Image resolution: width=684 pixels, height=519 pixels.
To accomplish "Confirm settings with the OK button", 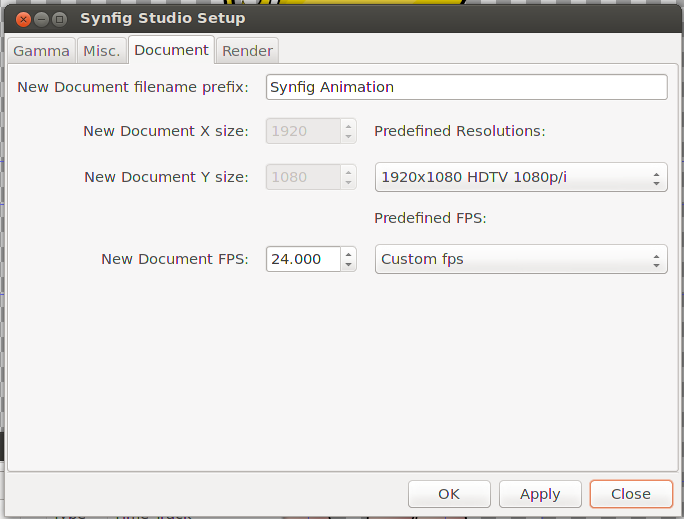I will pyautogui.click(x=449, y=494).
